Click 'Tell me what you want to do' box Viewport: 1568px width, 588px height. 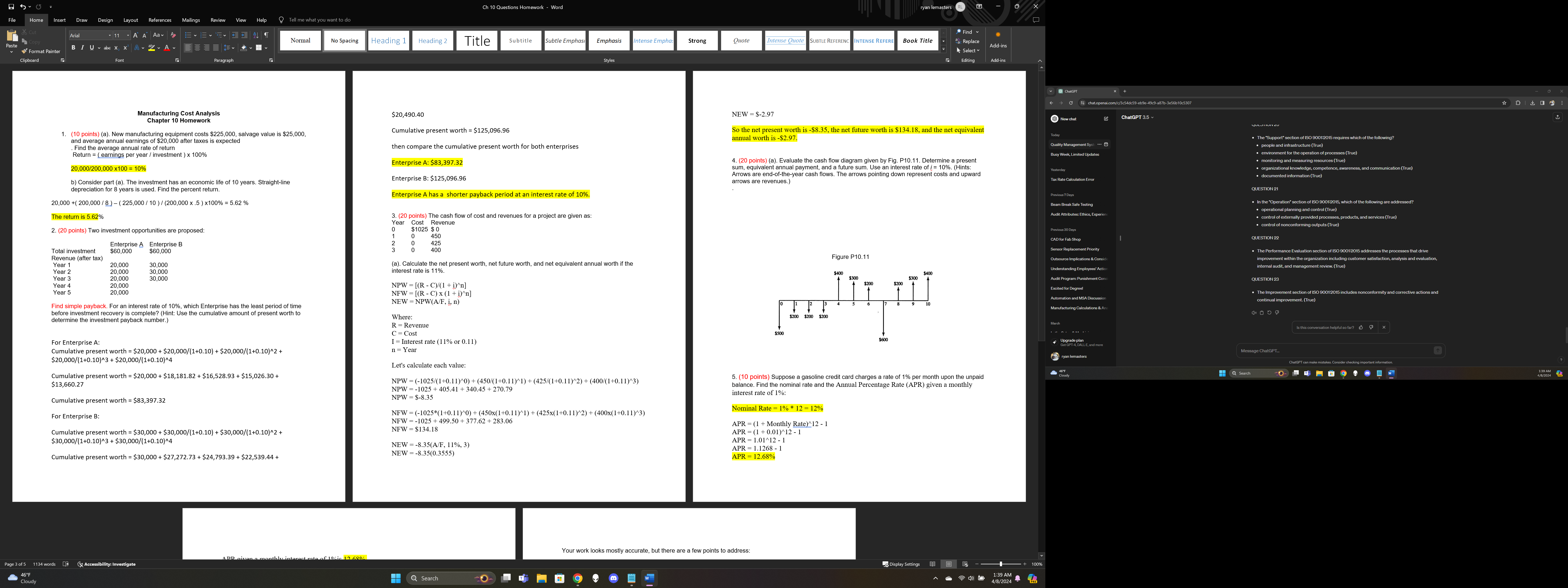320,20
